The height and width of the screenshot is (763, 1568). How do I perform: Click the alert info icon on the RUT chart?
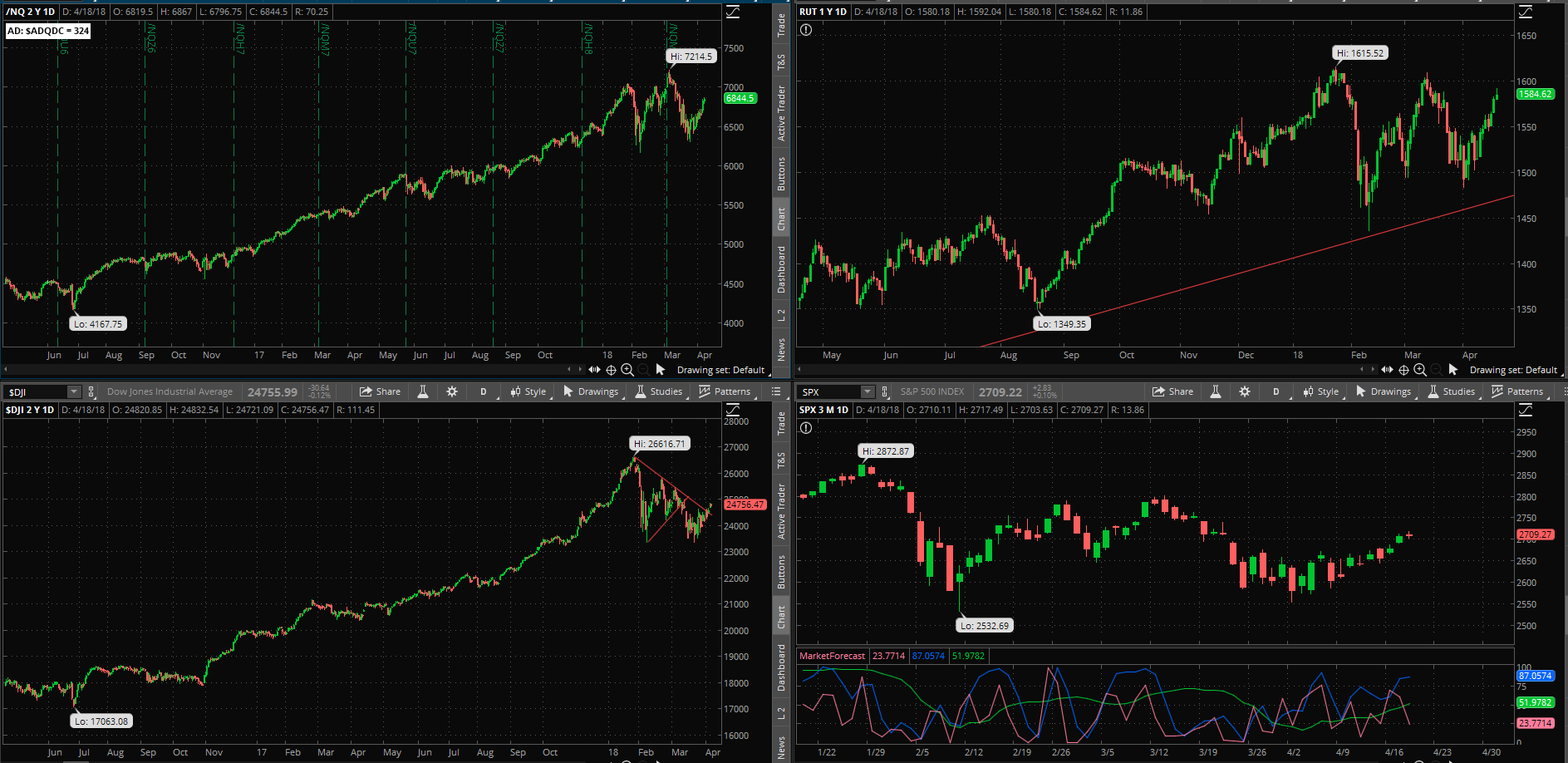pos(806,30)
